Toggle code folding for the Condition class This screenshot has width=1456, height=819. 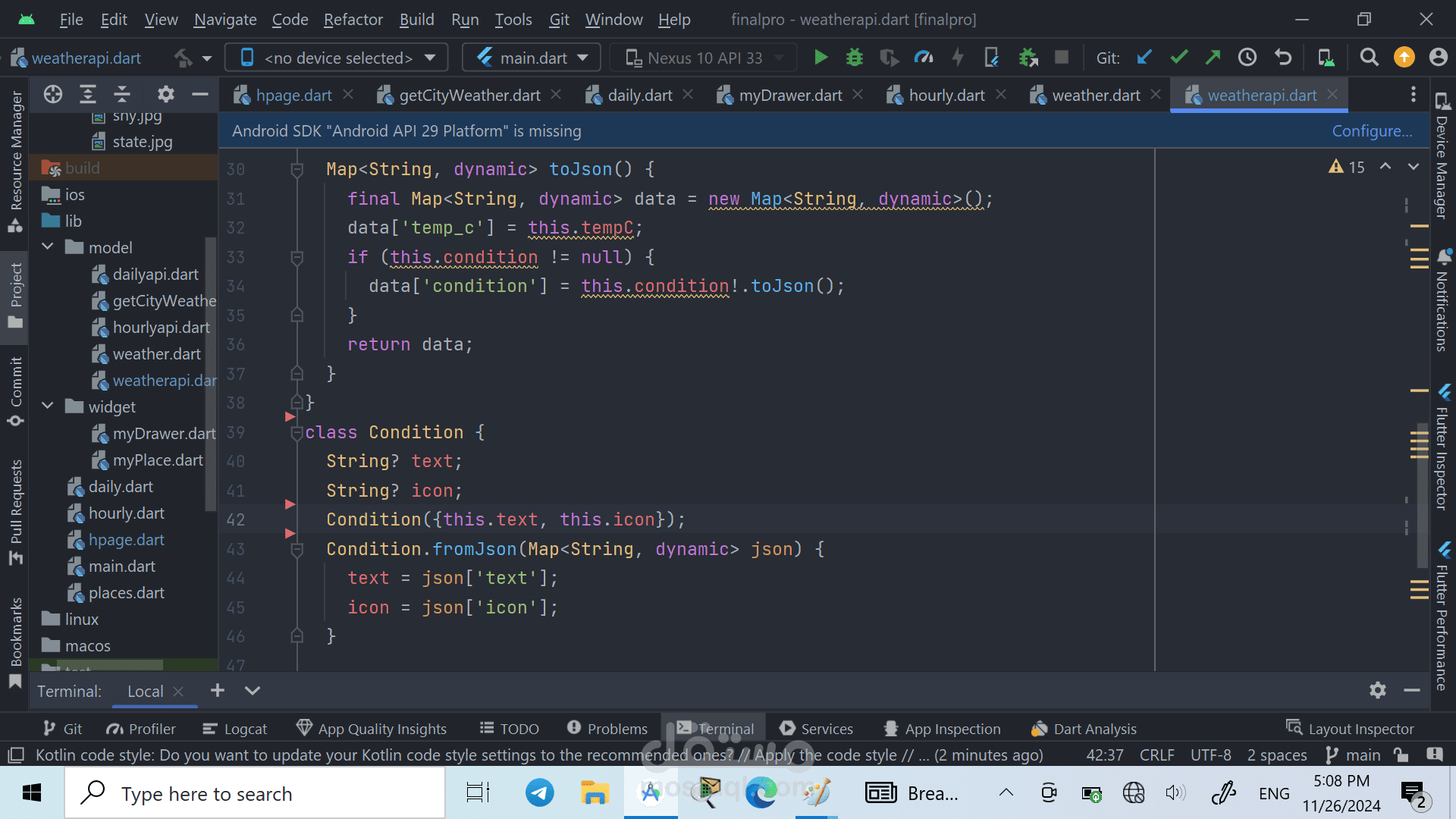[x=297, y=433]
